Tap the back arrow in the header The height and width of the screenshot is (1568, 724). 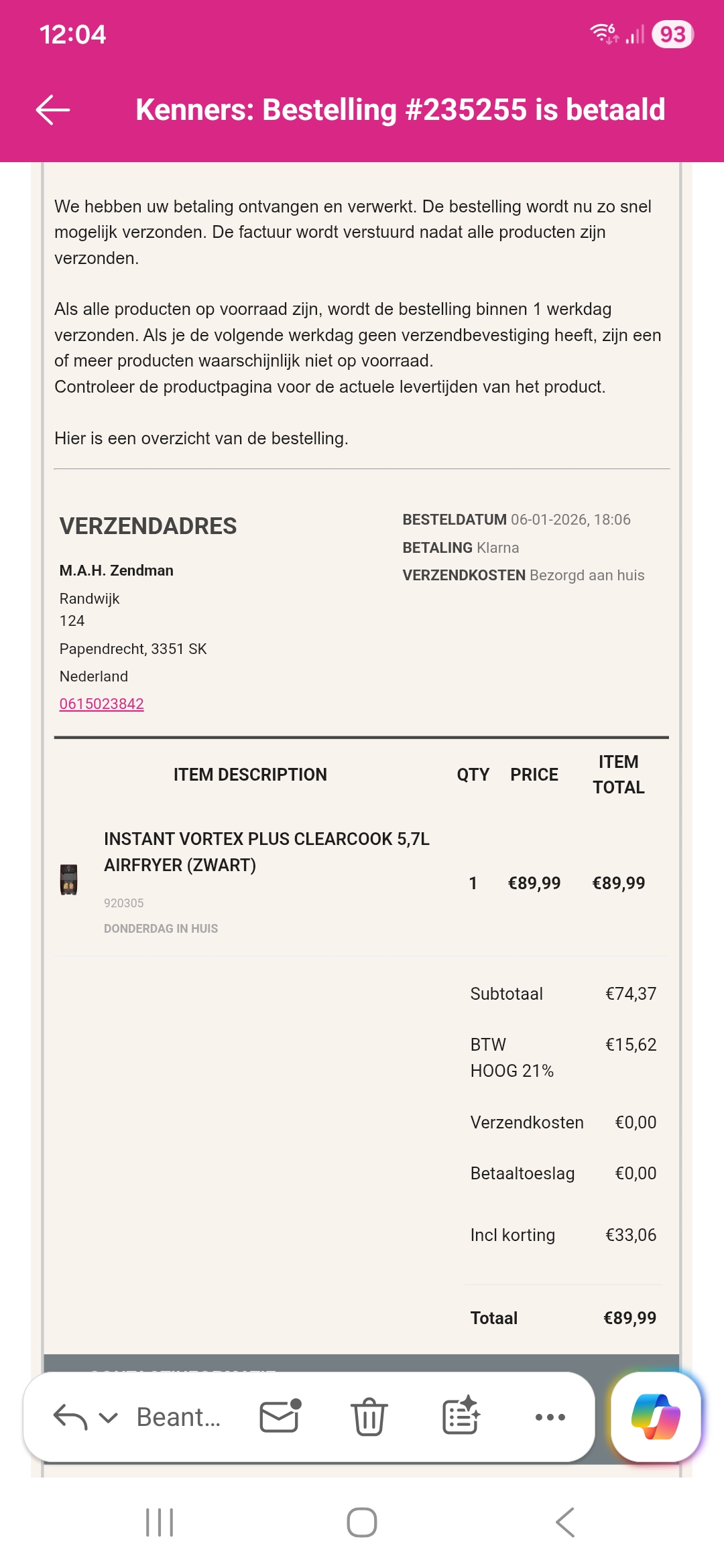coord(53,110)
